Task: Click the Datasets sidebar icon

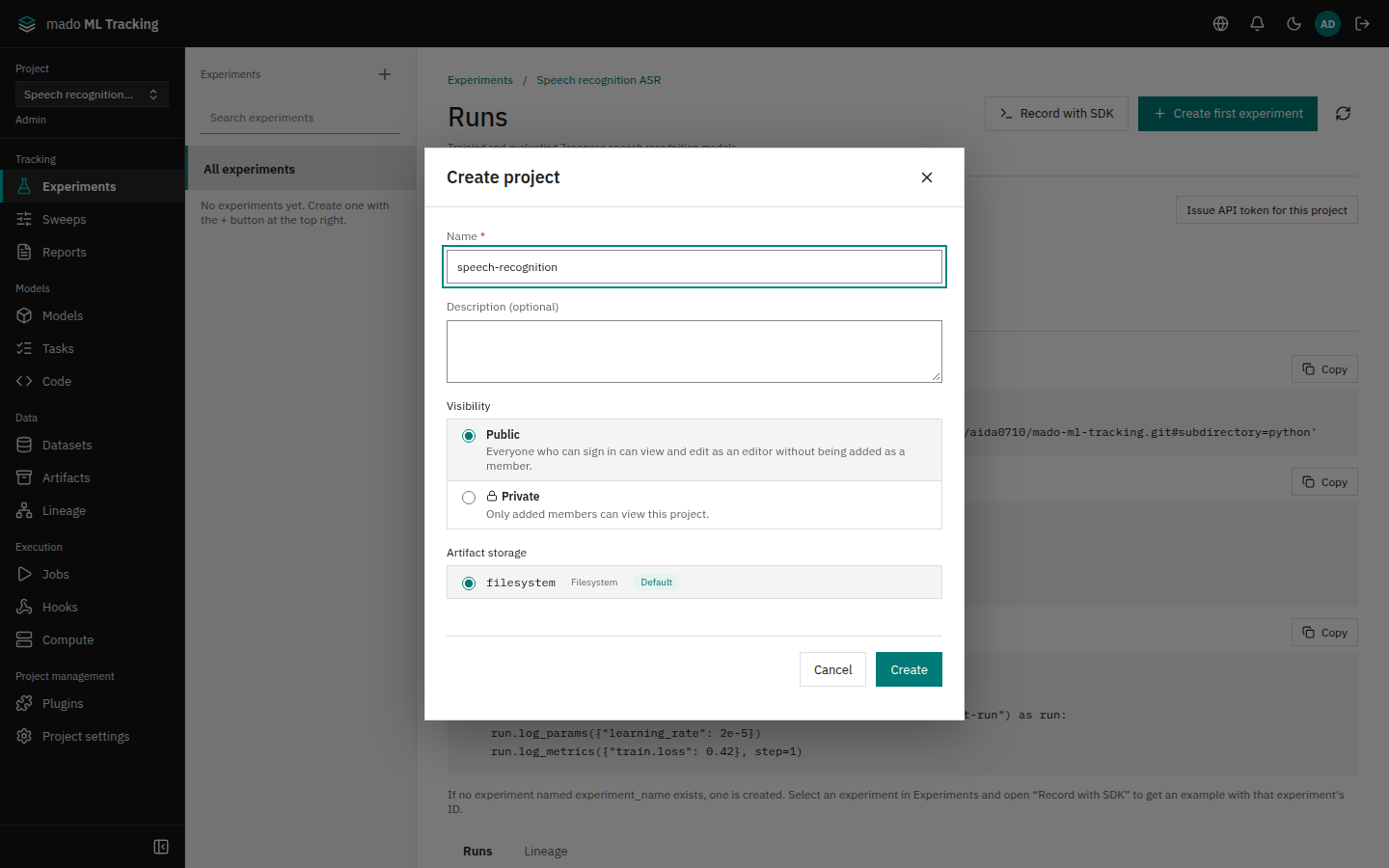Action: click(24, 445)
